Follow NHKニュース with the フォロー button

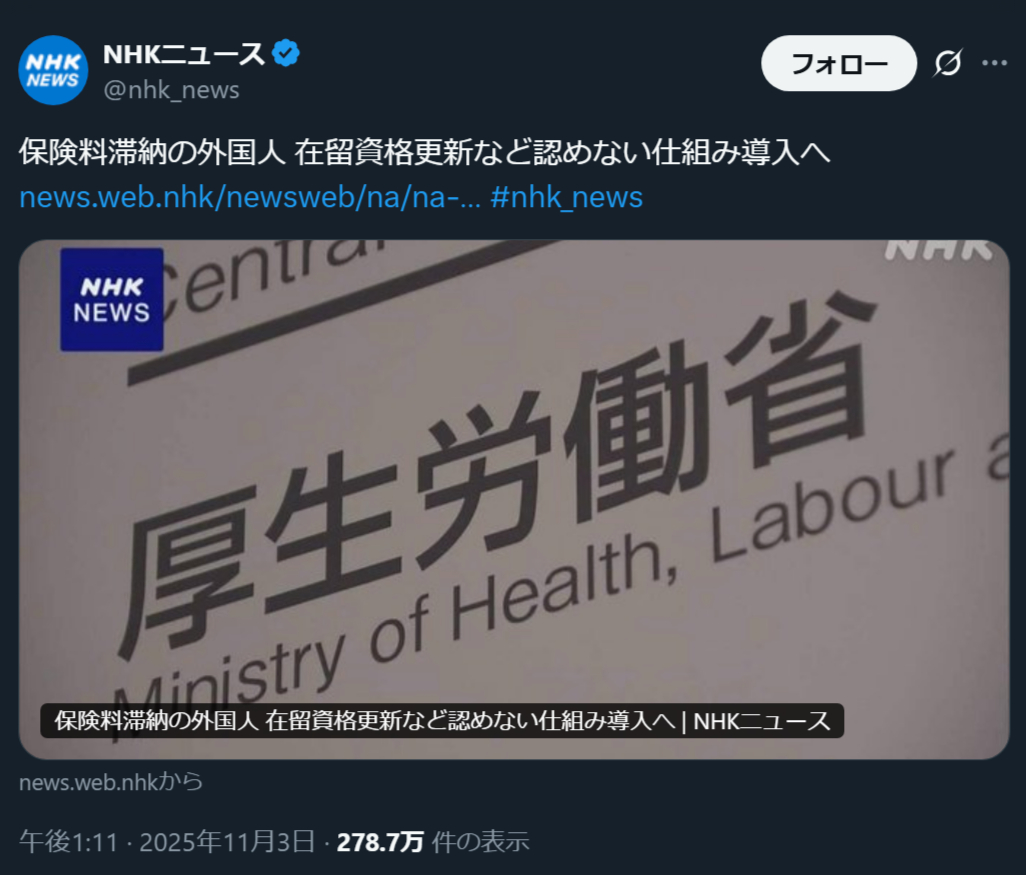pyautogui.click(x=839, y=63)
